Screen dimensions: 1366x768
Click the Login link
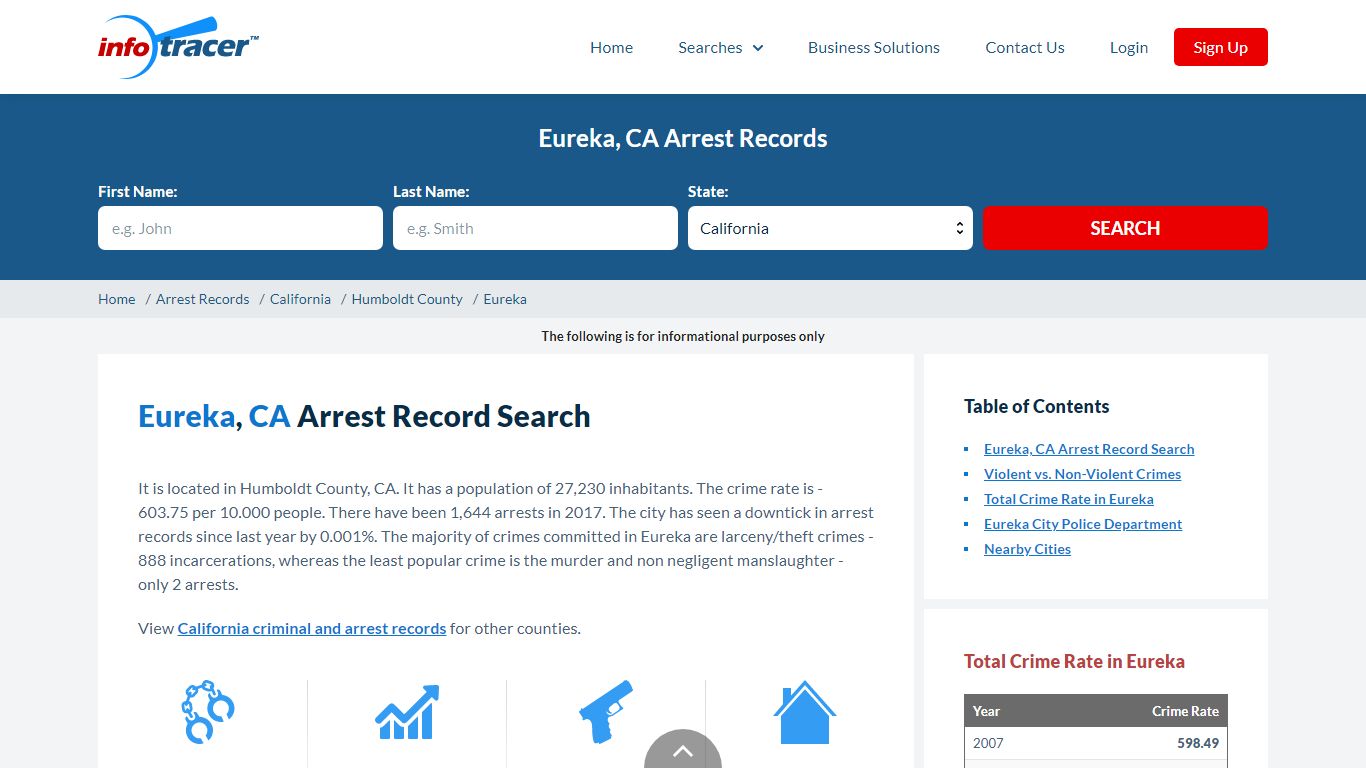click(x=1129, y=47)
